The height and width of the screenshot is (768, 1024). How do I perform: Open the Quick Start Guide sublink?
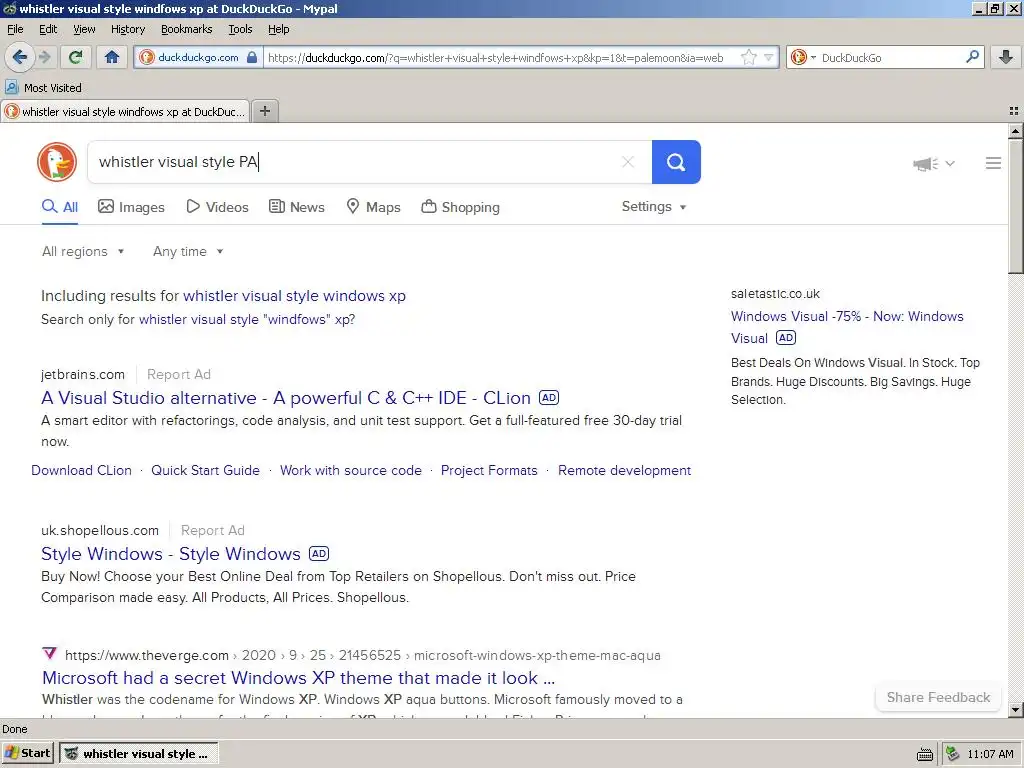[206, 470]
